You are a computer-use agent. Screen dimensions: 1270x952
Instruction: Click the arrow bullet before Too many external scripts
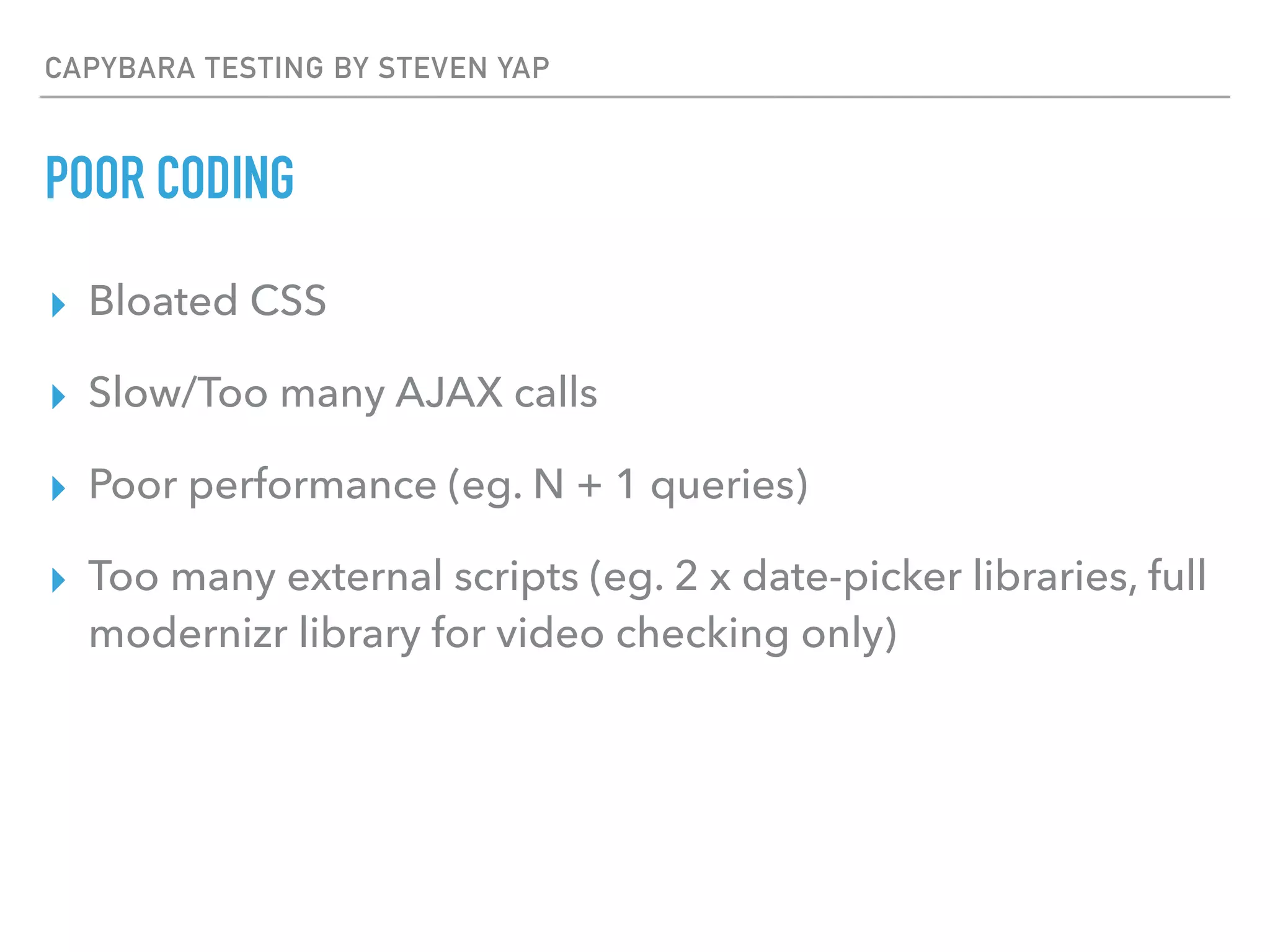point(59,580)
